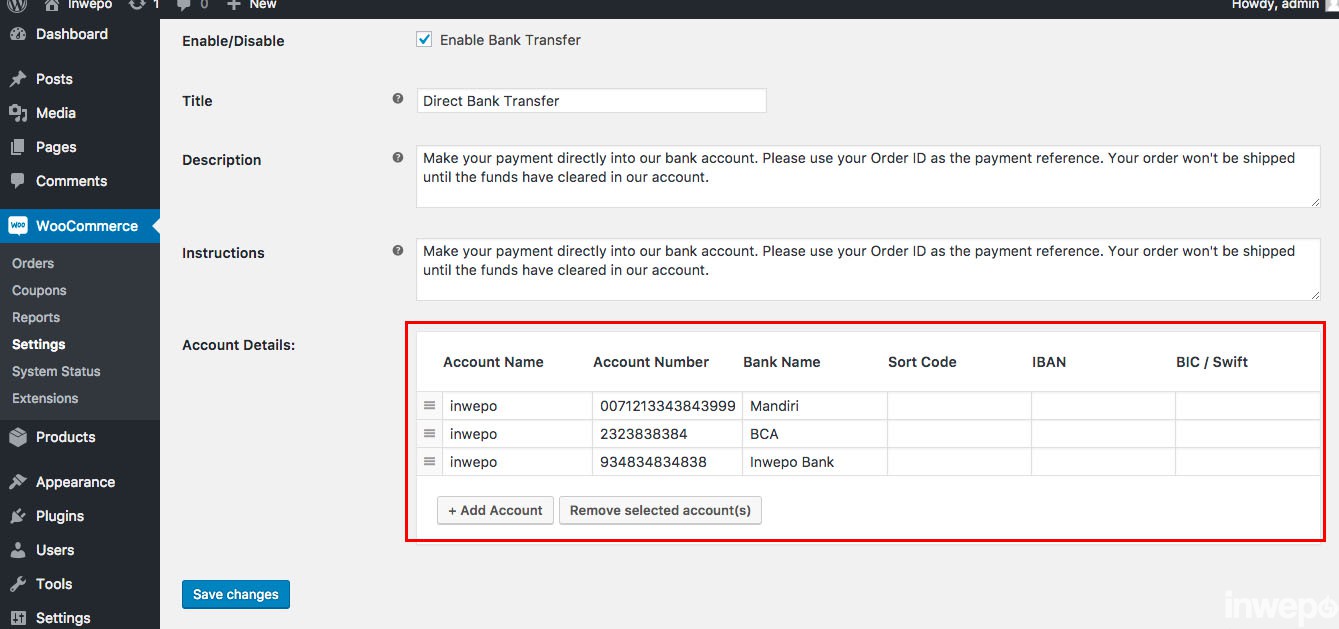This screenshot has width=1339, height=629.
Task: Disable the Enable Bank Transfer checkbox
Action: [424, 38]
